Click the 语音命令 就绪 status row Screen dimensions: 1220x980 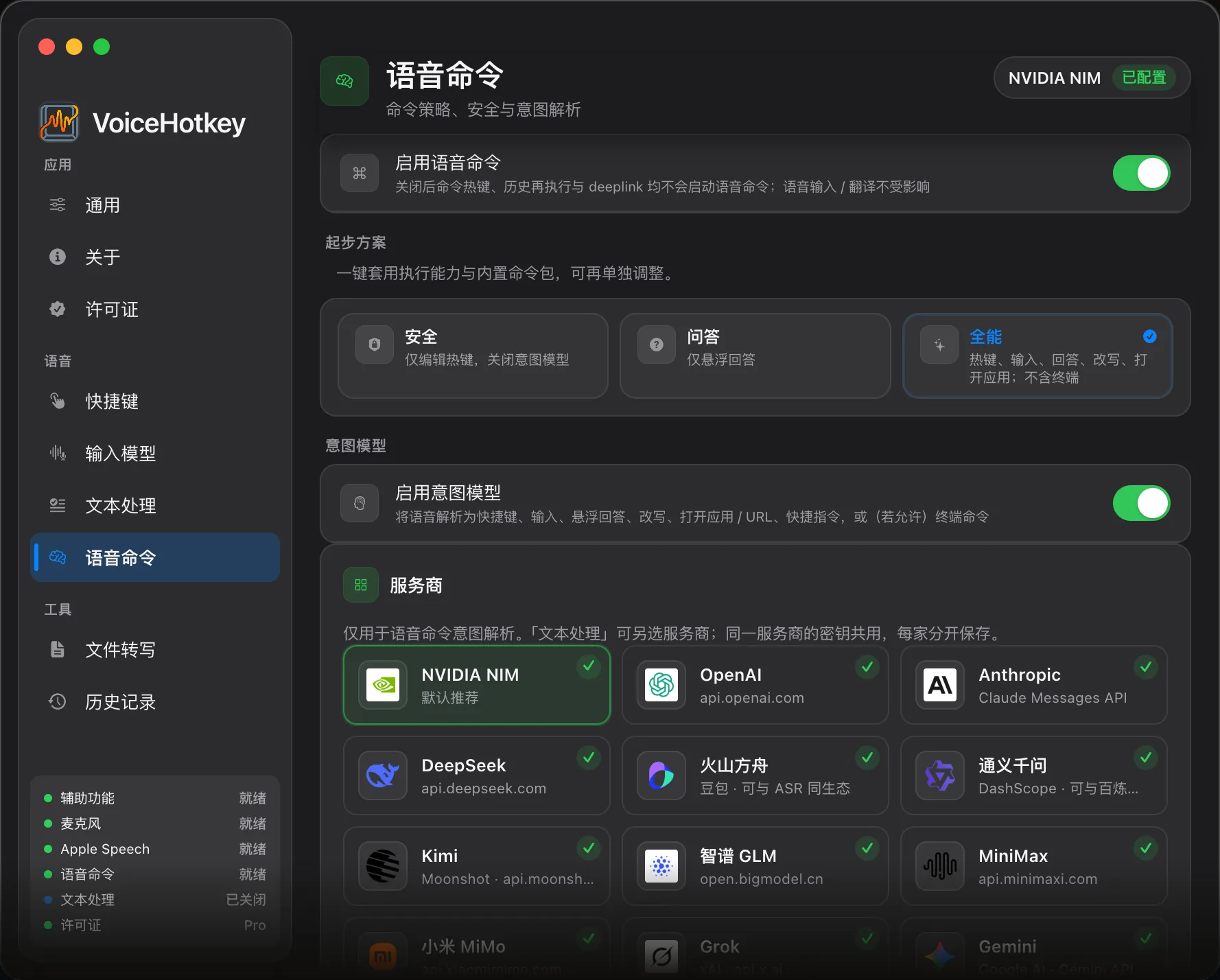(155, 874)
